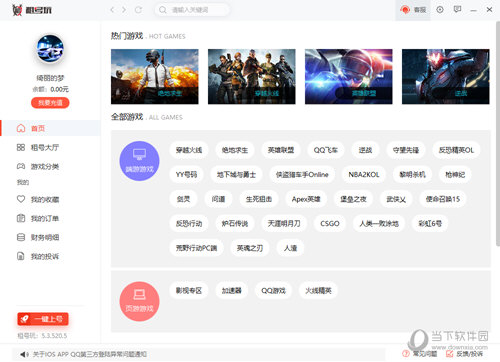Select the 荒野行动PC端 game tag

(196, 248)
